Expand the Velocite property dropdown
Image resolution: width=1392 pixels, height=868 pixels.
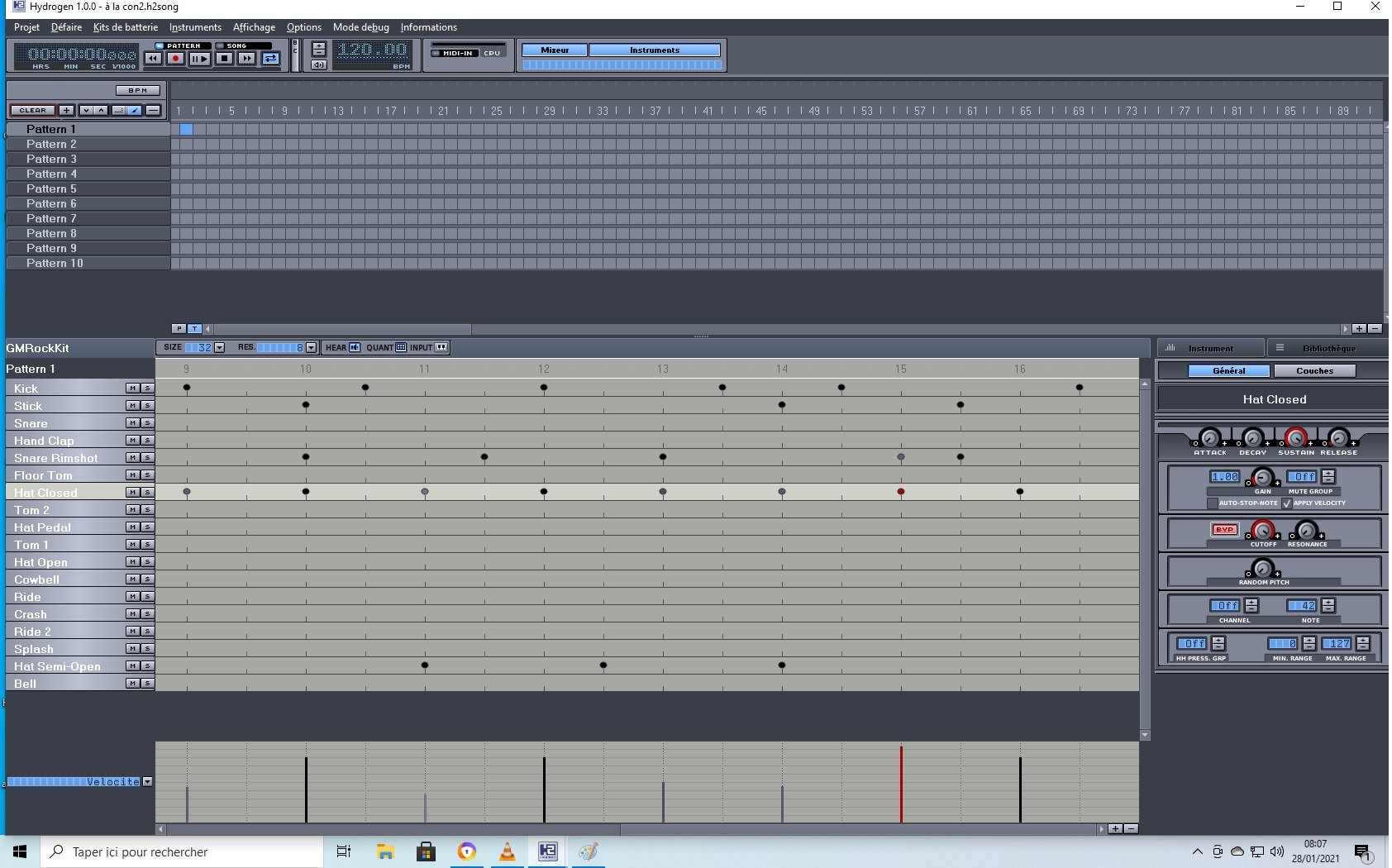(147, 782)
